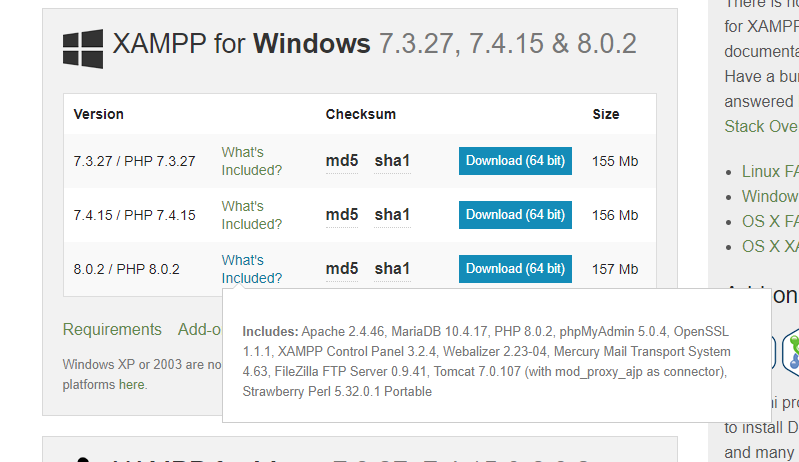Download XAMPP 8.0.2 64 bit
The image size is (799, 462).
515,269
